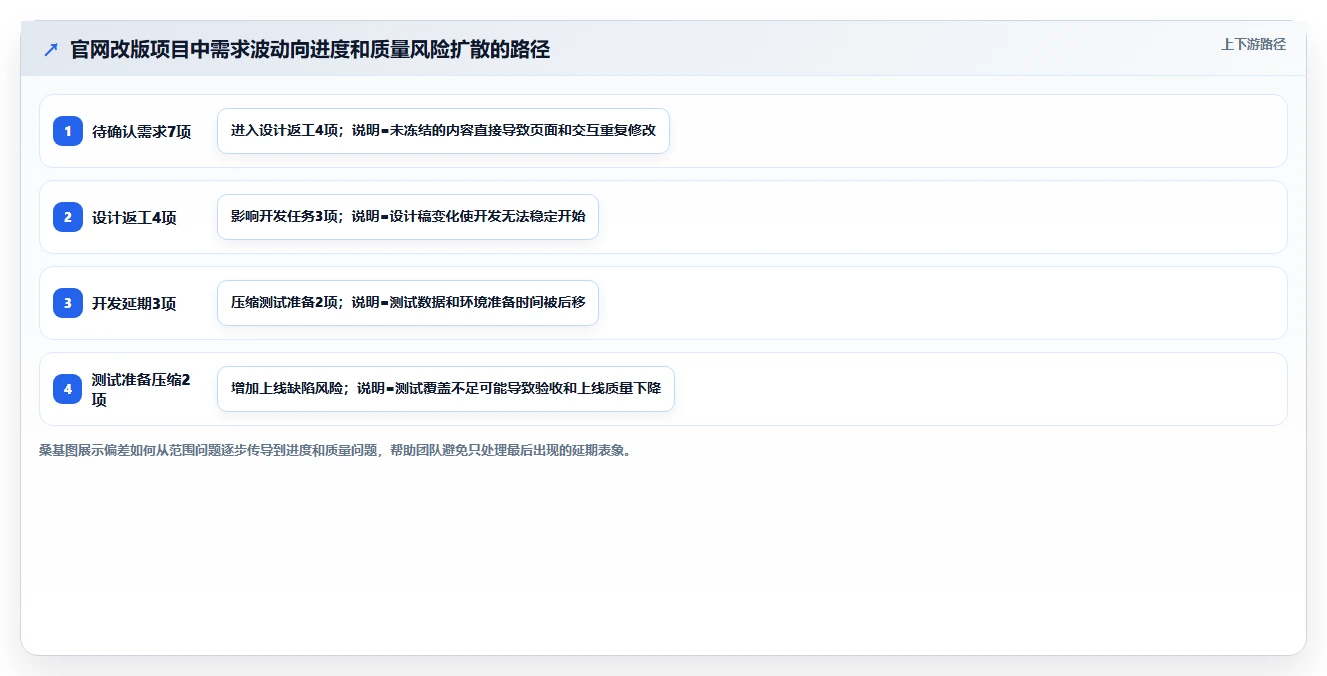Click step badge number 3
Image resolution: width=1327 pixels, height=676 pixels.
pos(68,303)
